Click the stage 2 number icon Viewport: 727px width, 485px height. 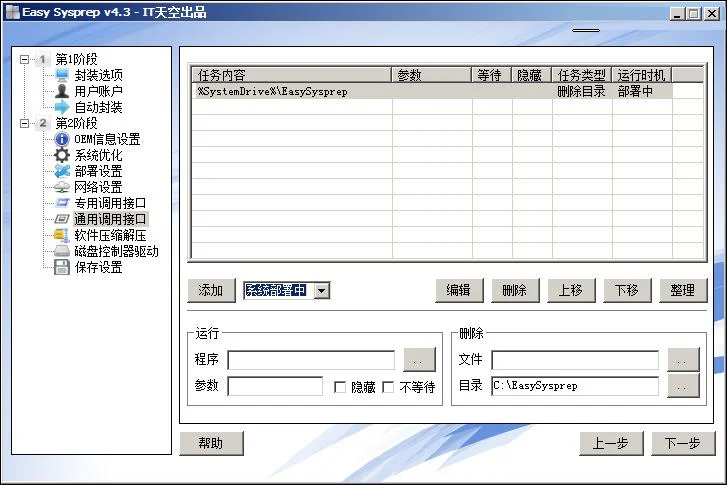[x=43, y=123]
